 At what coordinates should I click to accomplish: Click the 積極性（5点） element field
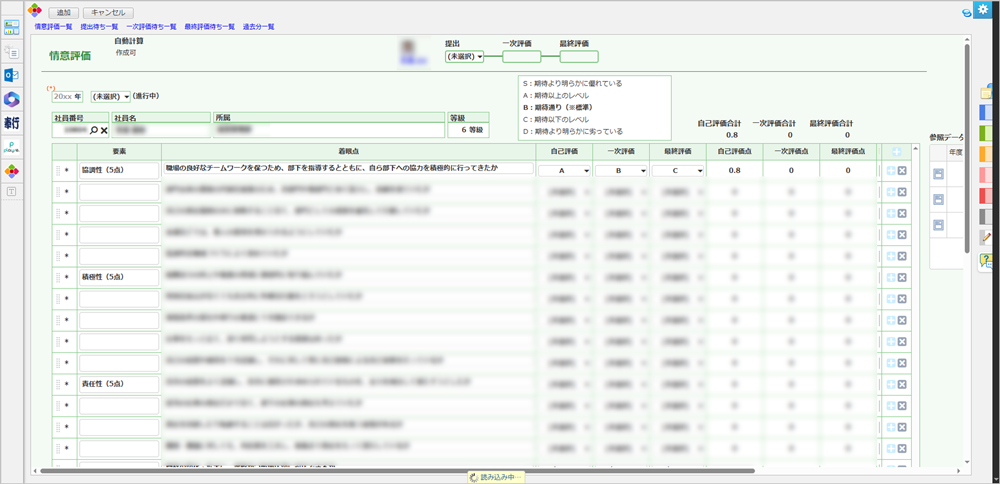119,277
